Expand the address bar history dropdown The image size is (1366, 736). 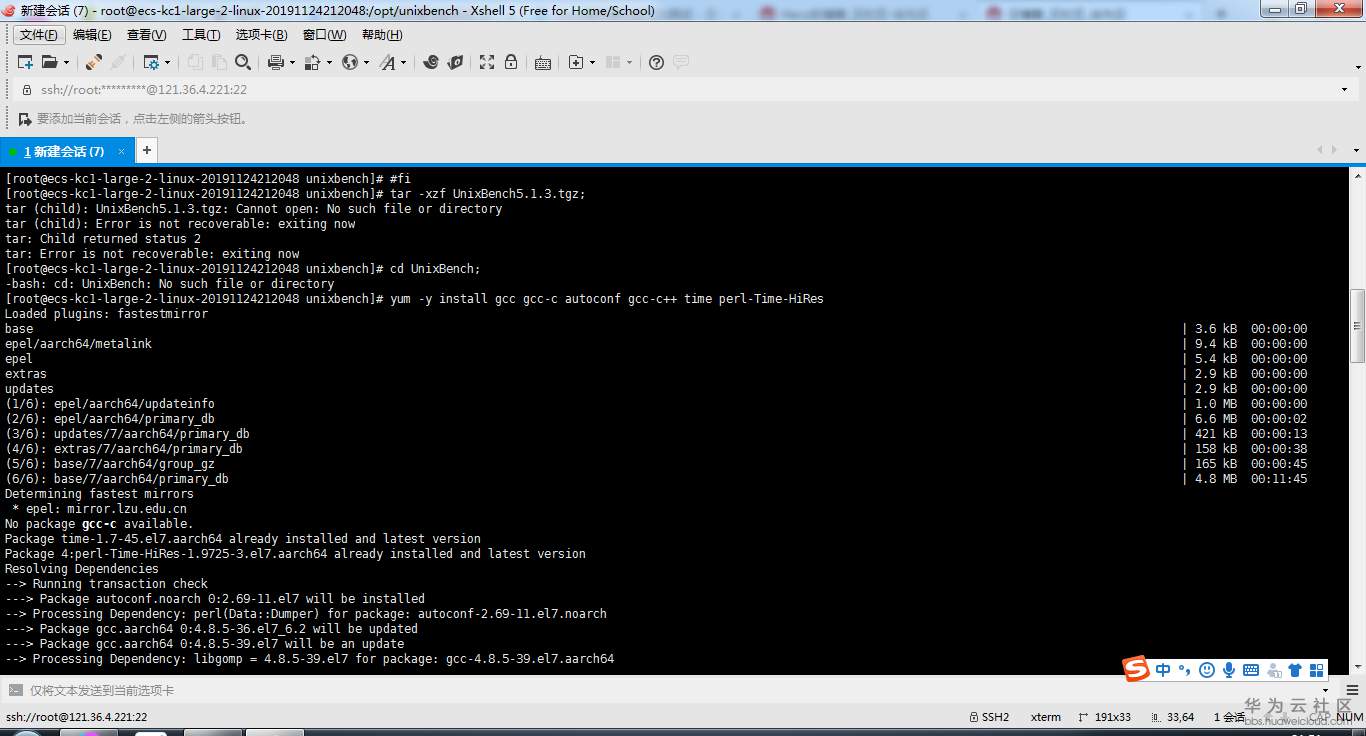(1344, 89)
